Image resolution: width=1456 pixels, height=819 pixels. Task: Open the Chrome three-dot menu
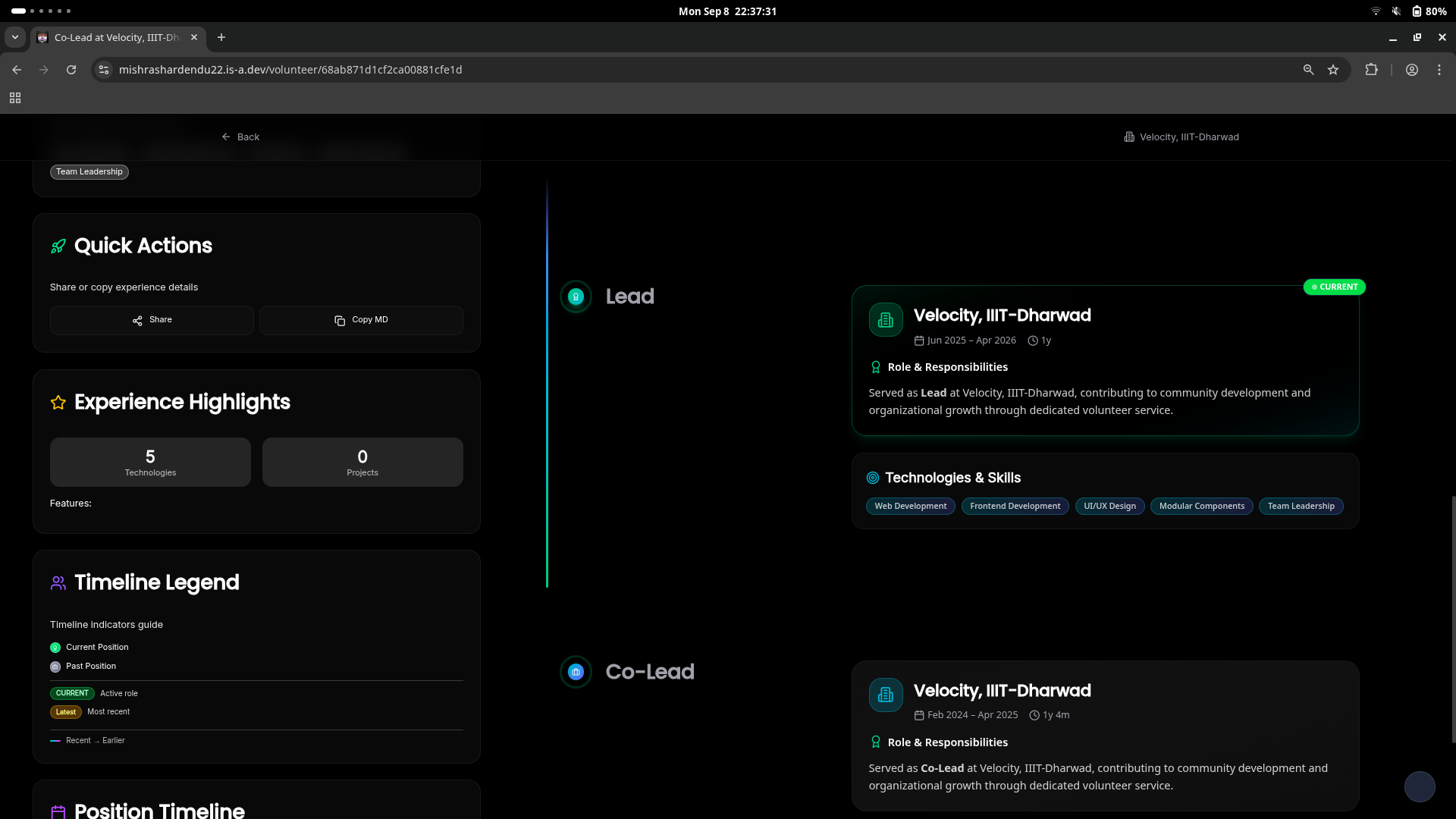pos(1439,70)
